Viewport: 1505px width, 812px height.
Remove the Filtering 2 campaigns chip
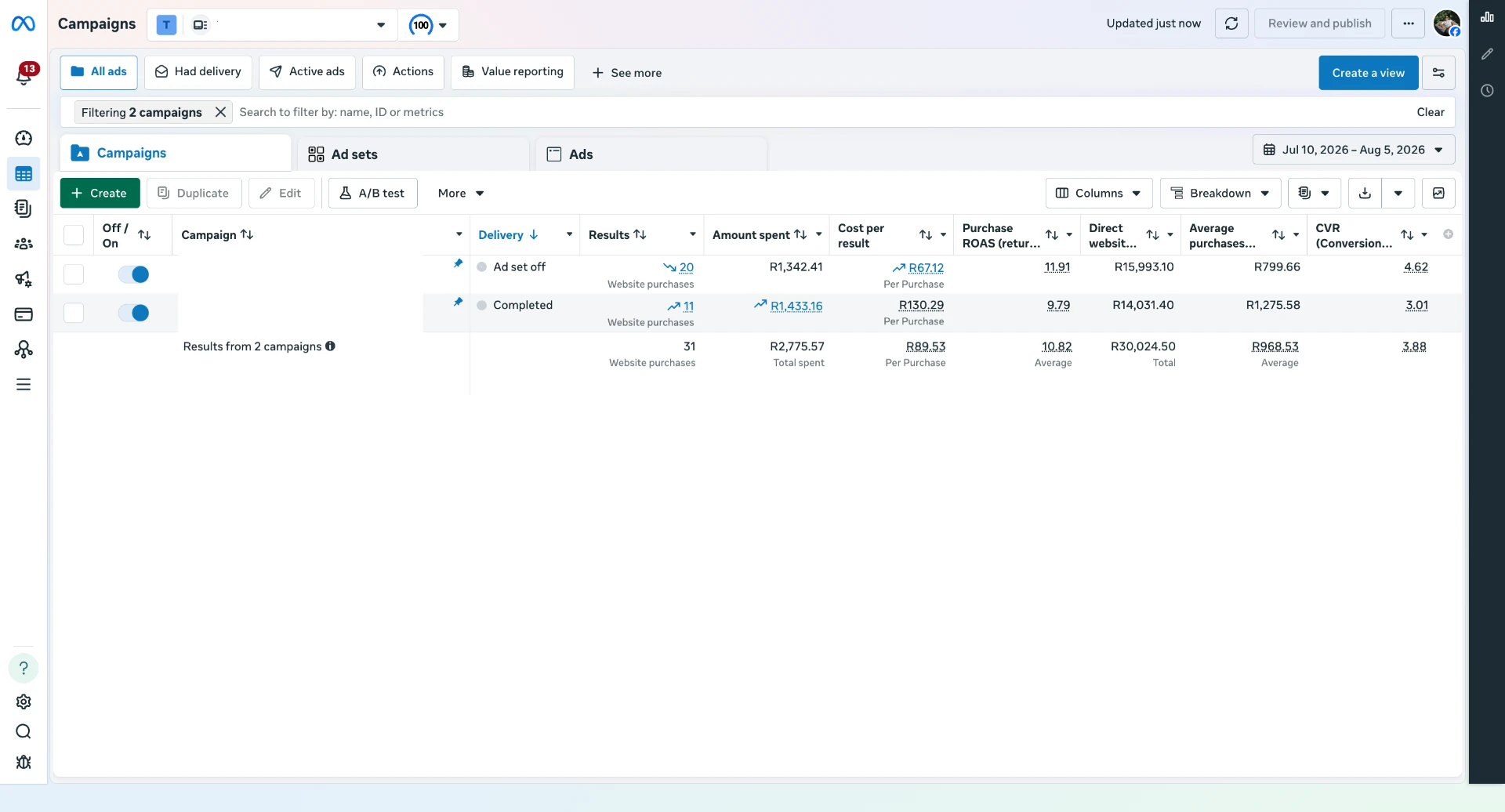221,112
